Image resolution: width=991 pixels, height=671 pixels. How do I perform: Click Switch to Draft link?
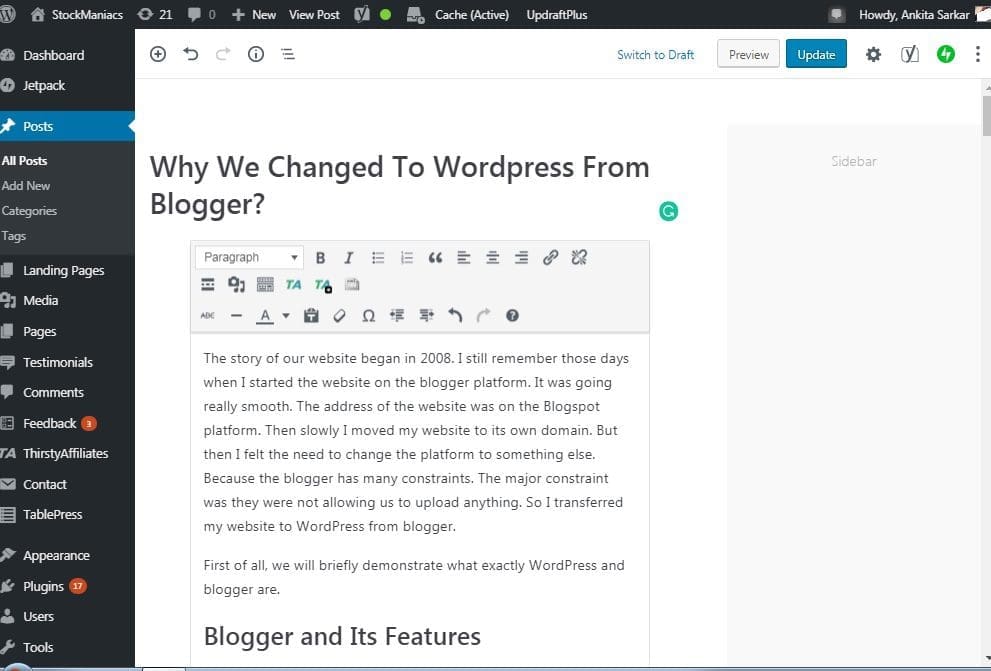coord(655,55)
